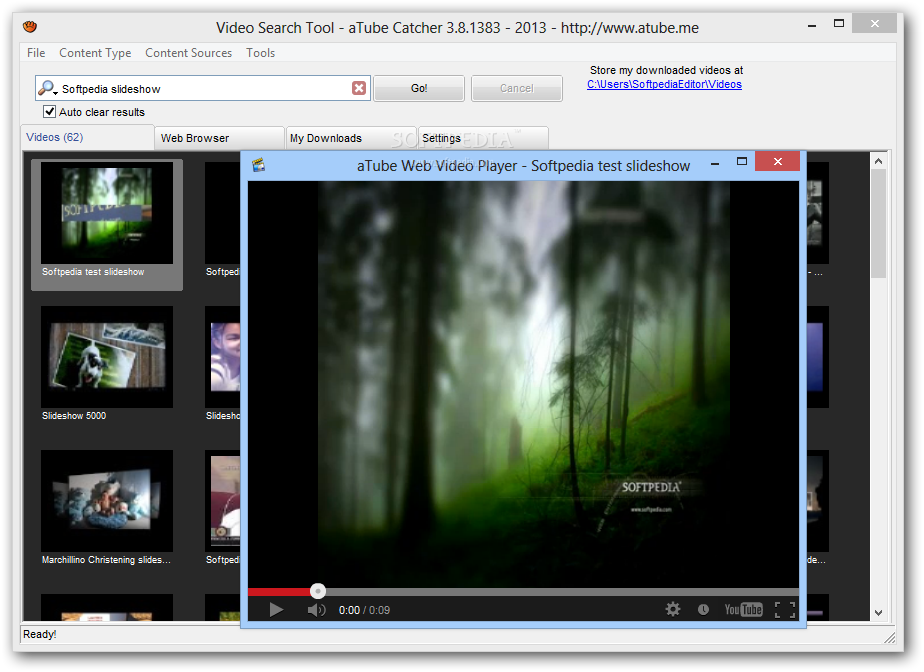Toggle the Auto clear results checkbox
This screenshot has height=672, width=924.
[50, 111]
